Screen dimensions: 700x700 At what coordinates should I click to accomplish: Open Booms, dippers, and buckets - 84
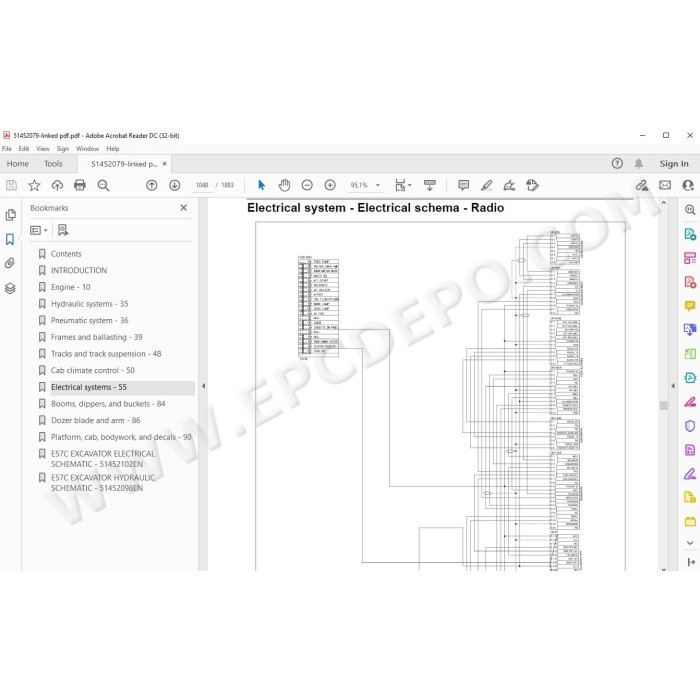click(x=108, y=404)
